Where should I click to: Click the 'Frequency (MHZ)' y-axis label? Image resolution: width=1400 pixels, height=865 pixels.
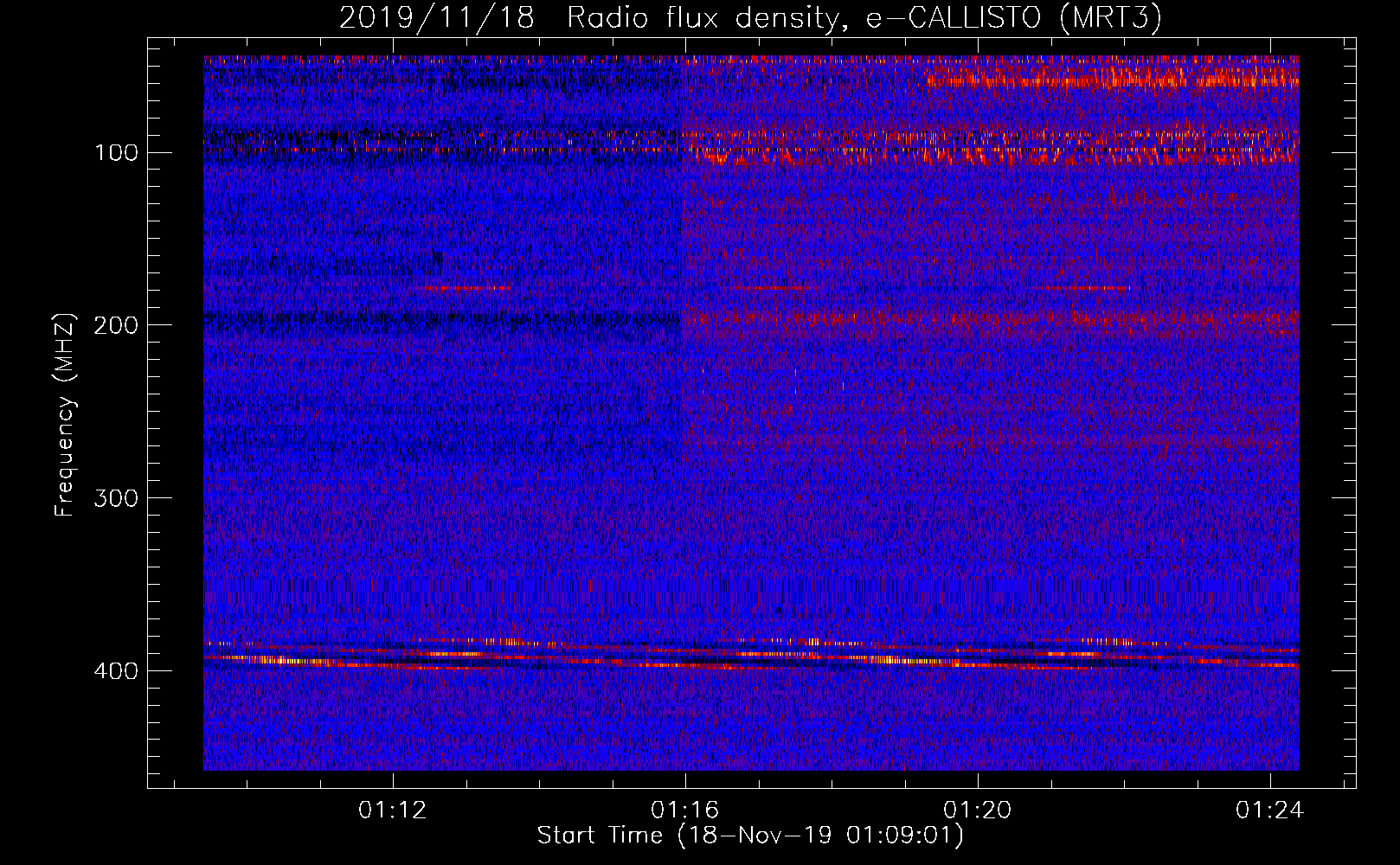pyautogui.click(x=65, y=414)
